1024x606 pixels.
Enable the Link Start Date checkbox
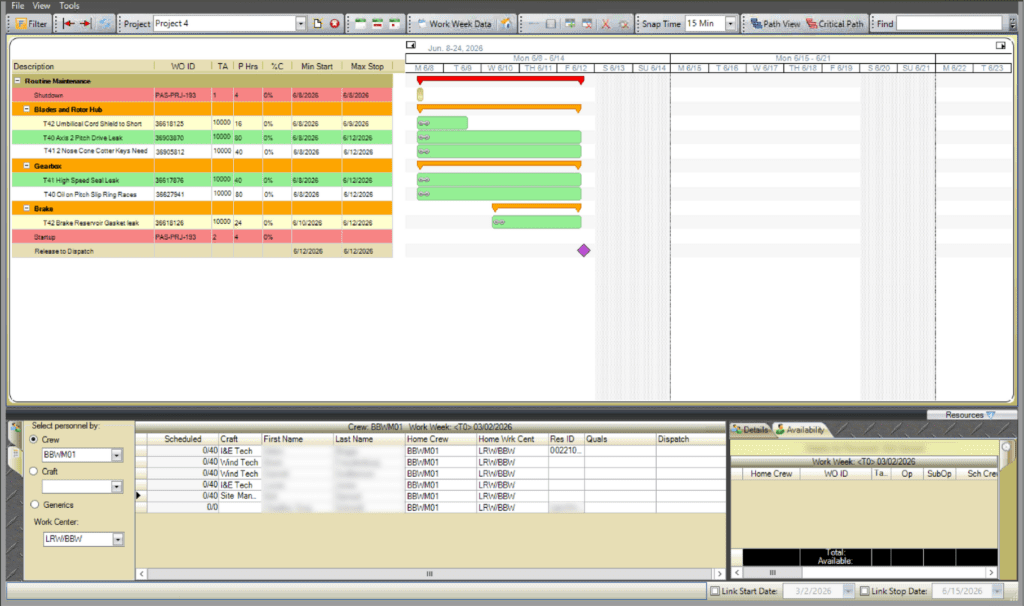pyautogui.click(x=714, y=591)
